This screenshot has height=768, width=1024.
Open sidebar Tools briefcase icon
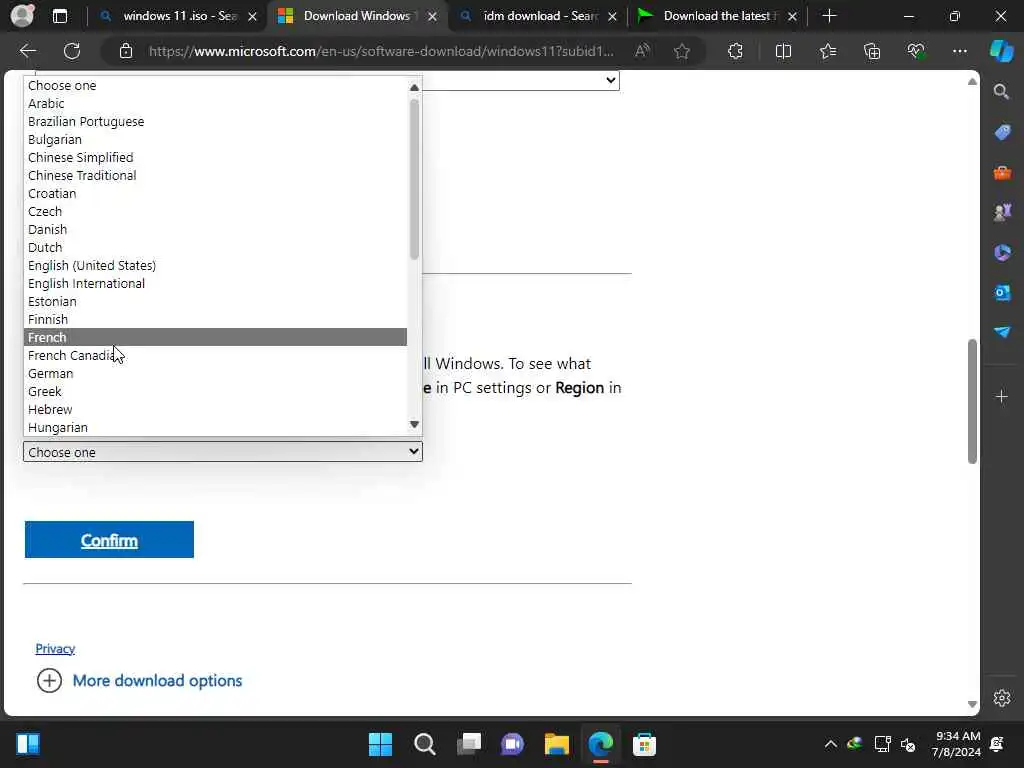[x=1002, y=172]
